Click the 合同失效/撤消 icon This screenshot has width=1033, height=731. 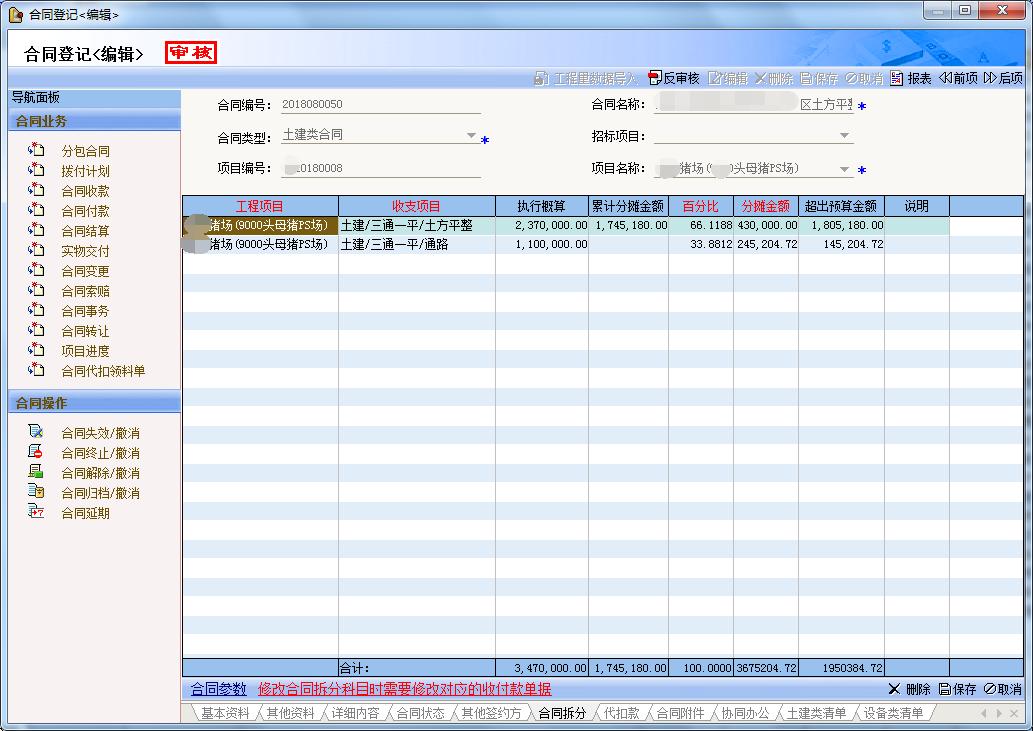[x=37, y=432]
